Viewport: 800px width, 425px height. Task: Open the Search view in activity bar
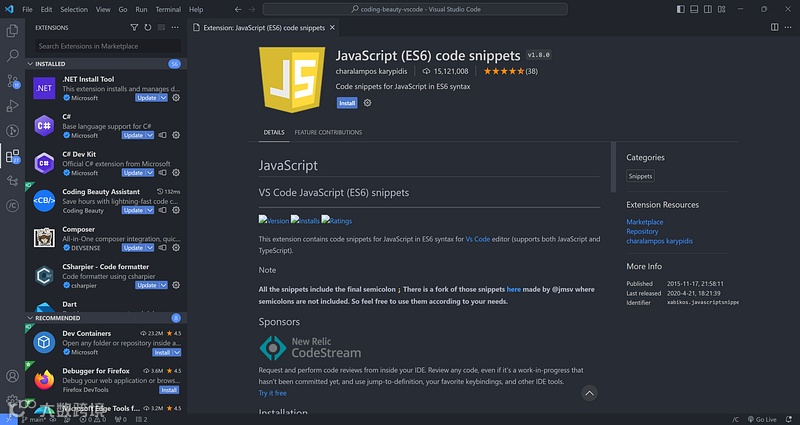pyautogui.click(x=12, y=55)
